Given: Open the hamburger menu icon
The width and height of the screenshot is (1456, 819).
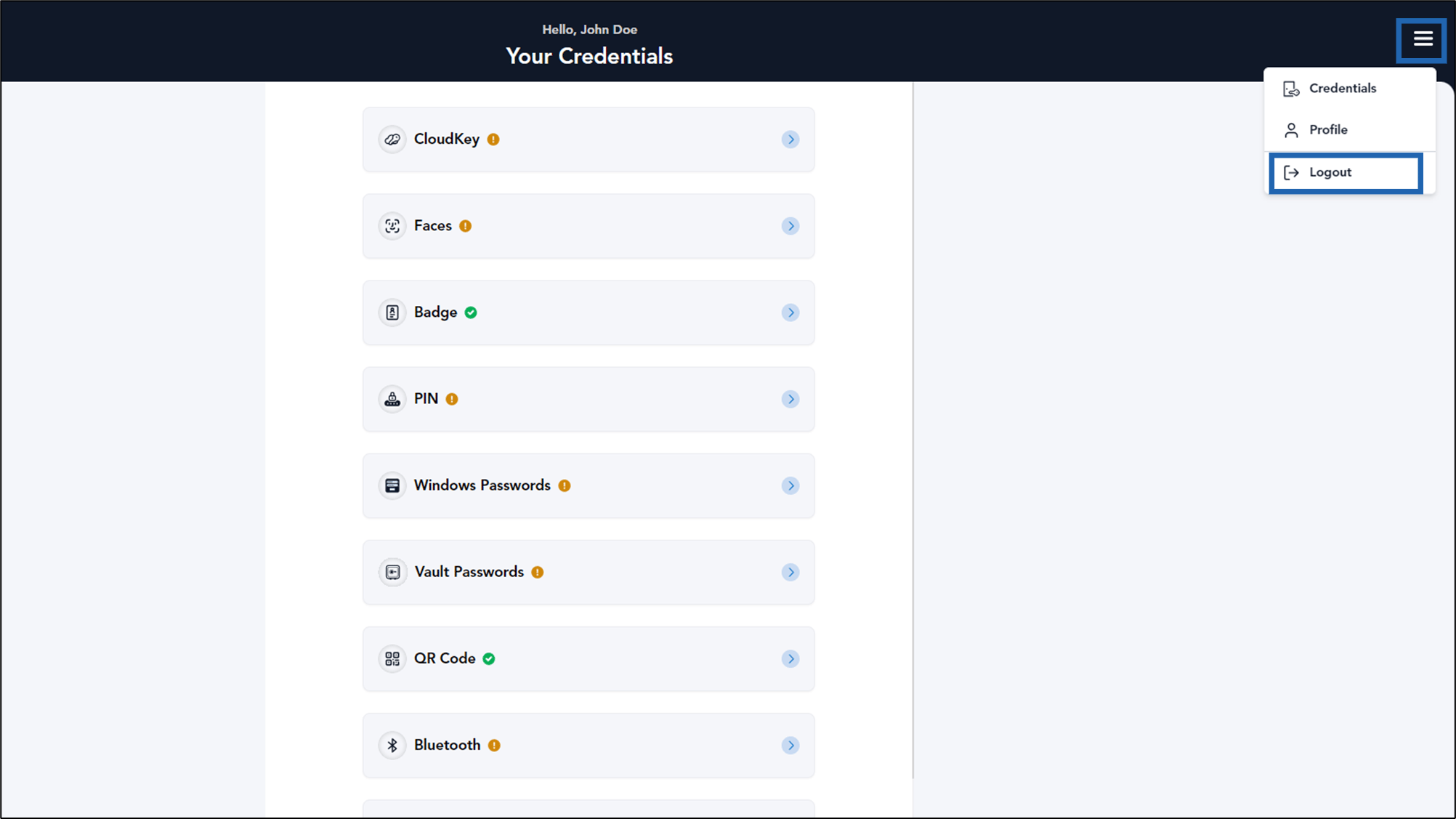Looking at the screenshot, I should [x=1423, y=39].
